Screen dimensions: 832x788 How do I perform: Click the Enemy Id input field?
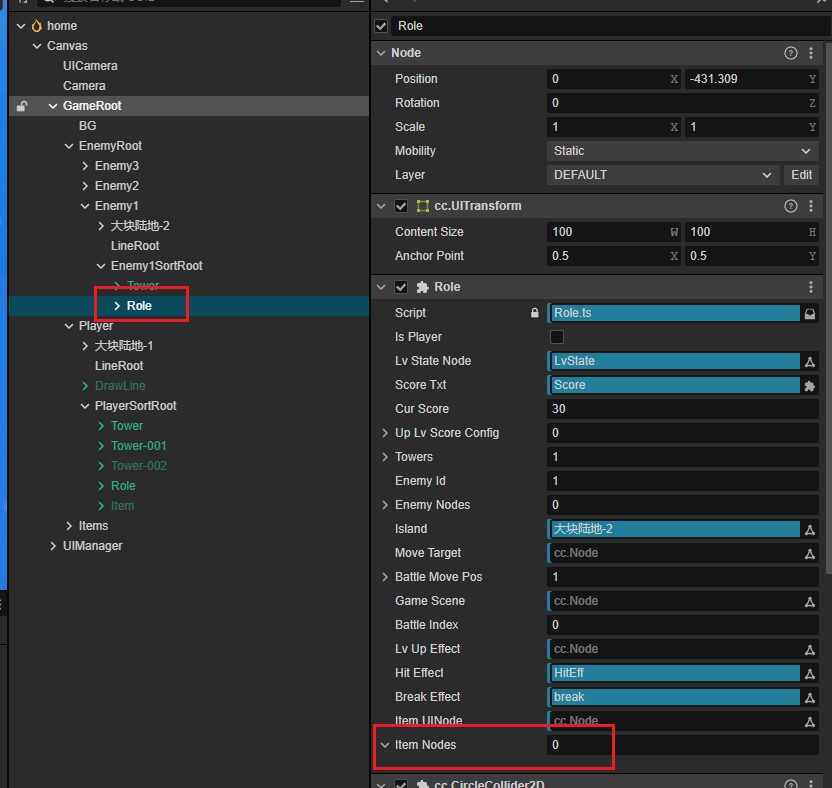point(682,481)
